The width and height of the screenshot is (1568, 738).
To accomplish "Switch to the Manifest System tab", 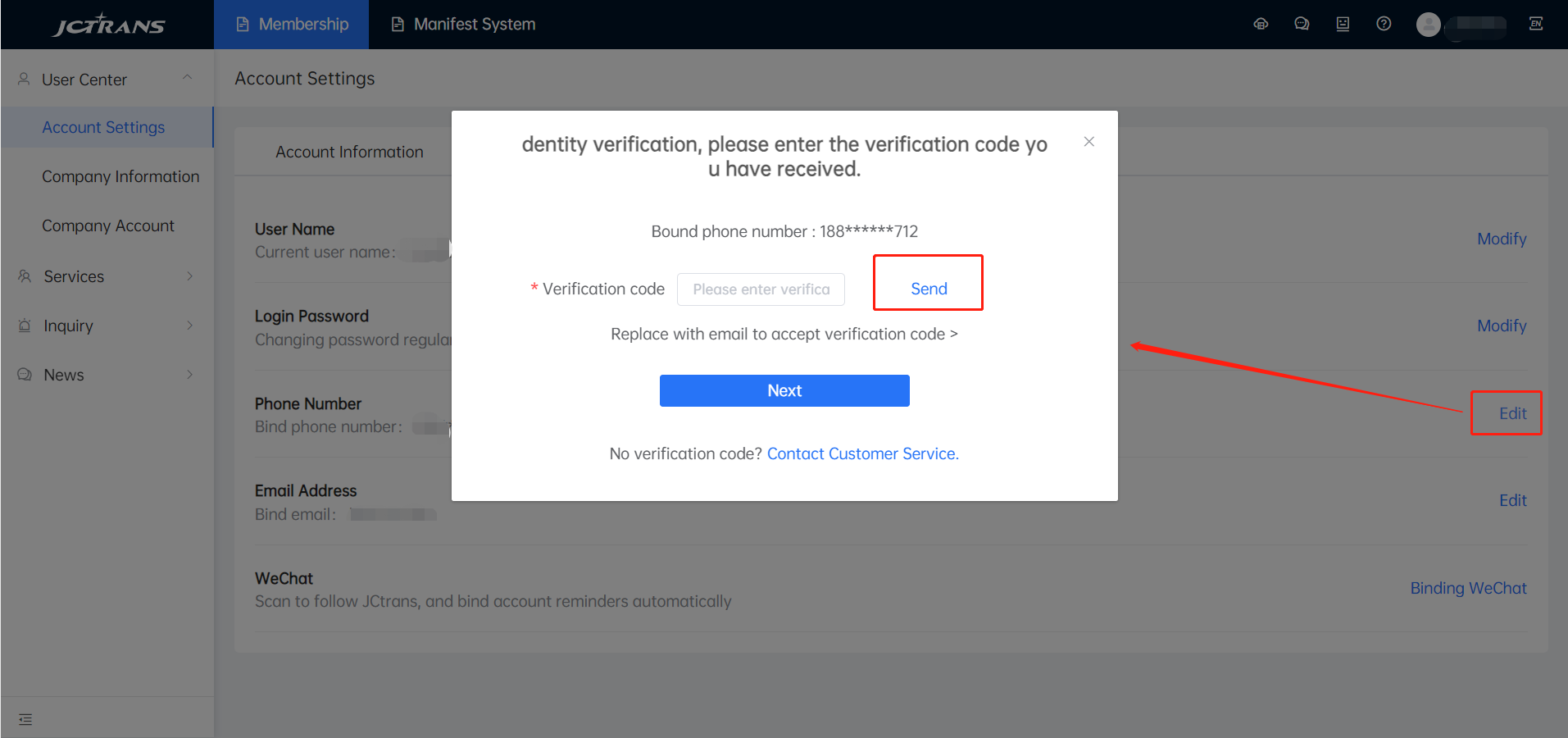I will click(x=464, y=25).
